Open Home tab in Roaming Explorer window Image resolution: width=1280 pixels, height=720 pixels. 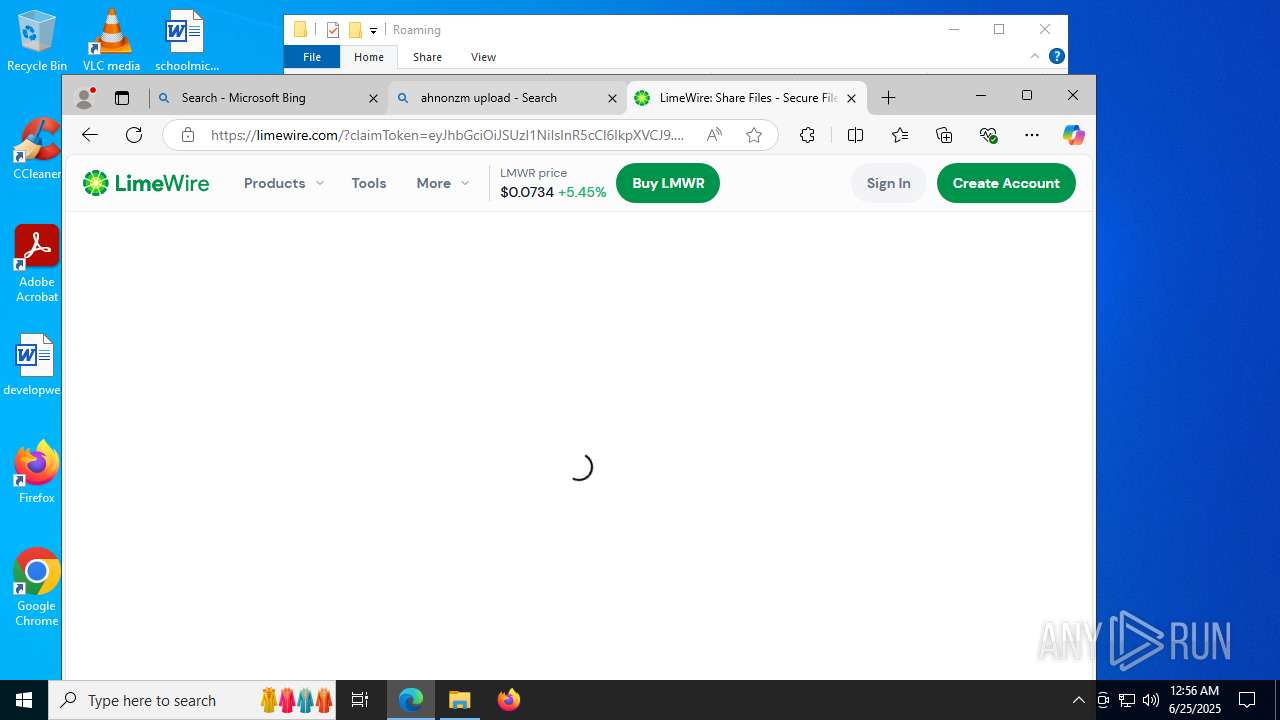tap(369, 57)
